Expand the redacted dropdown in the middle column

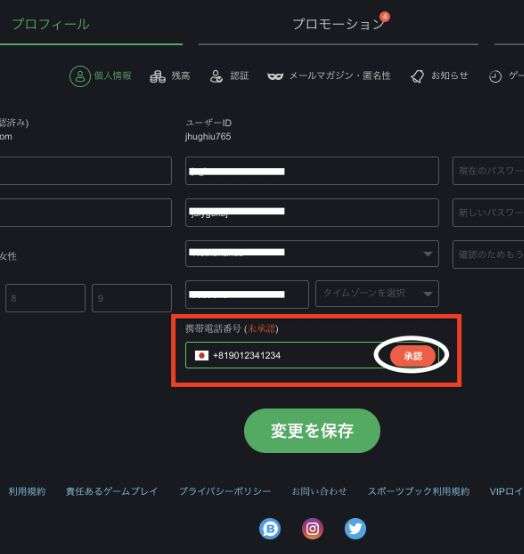[x=312, y=254]
